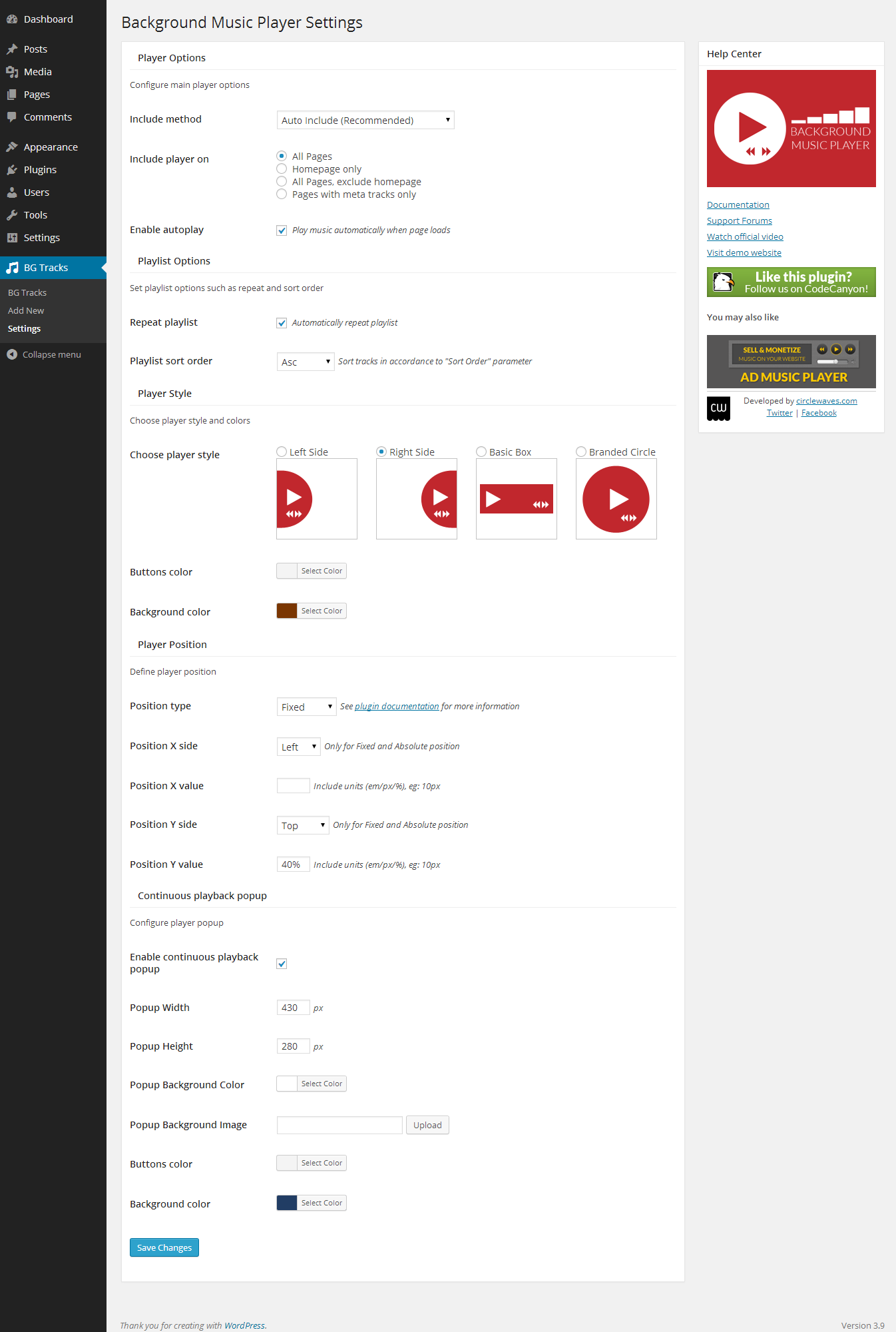
Task: Toggle Enable continuous playback popup checkbox
Action: (282, 964)
